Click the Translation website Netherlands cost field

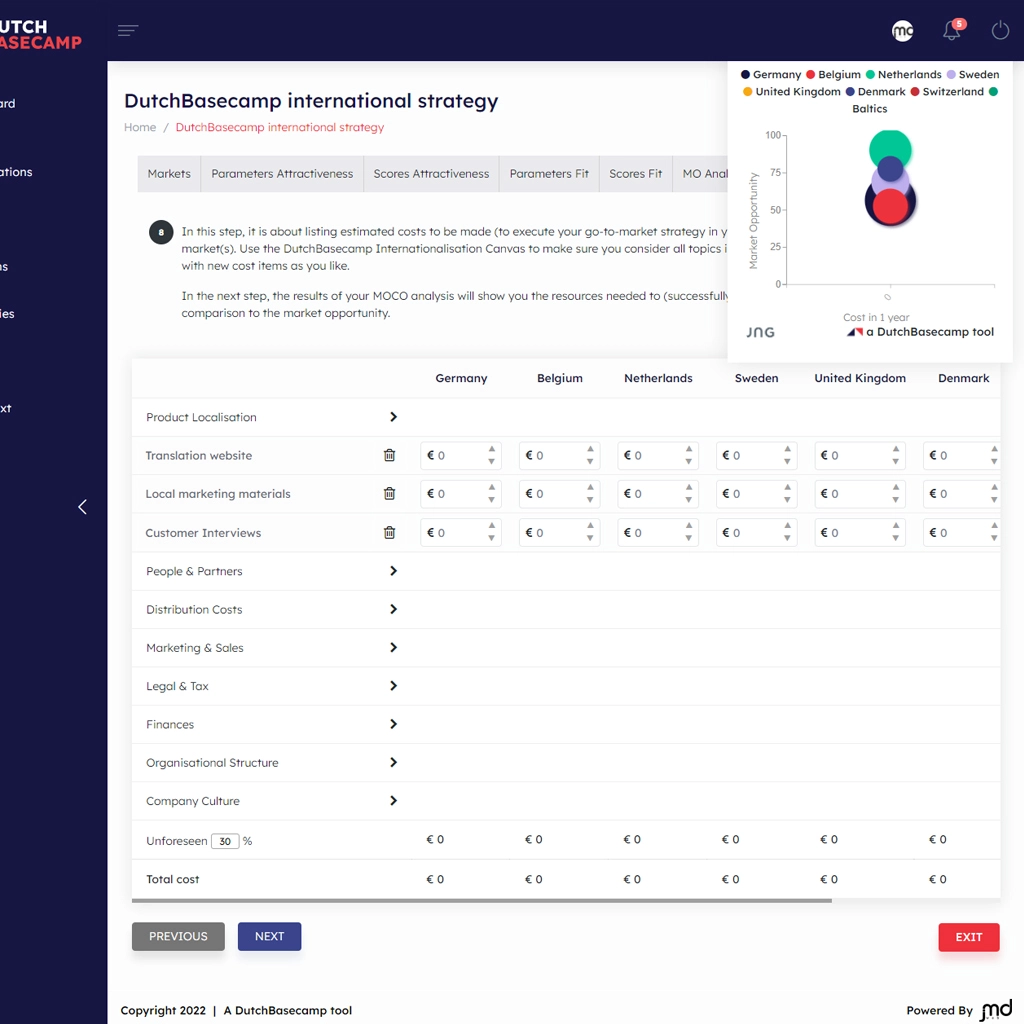(x=658, y=455)
